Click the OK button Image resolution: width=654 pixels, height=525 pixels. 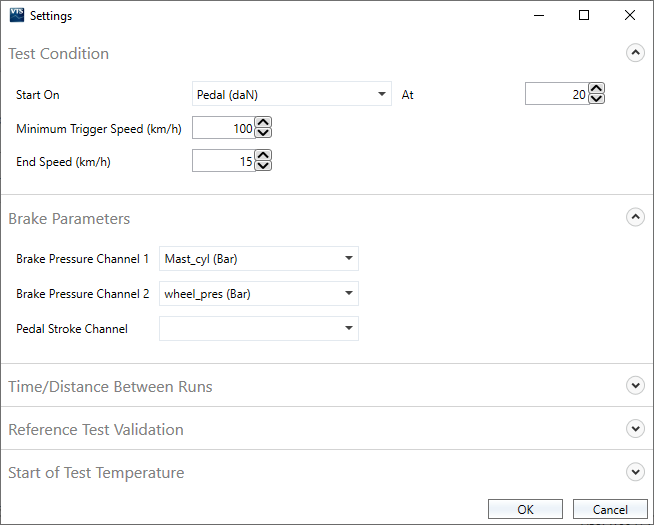pyautogui.click(x=525, y=509)
